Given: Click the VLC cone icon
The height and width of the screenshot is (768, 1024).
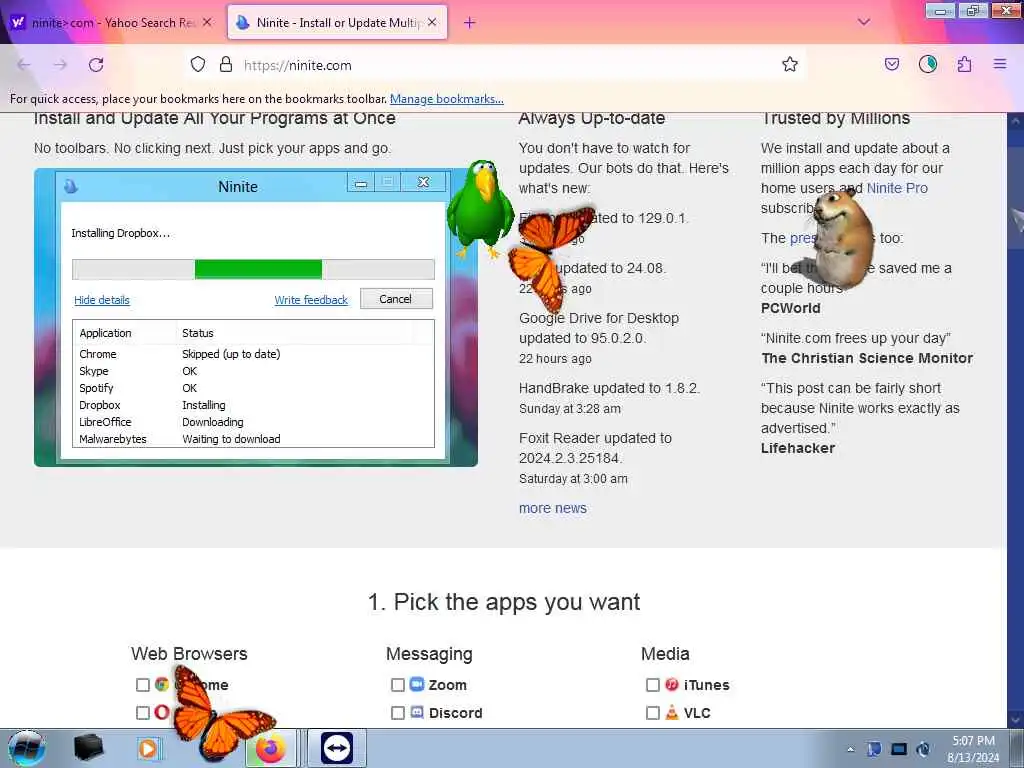Looking at the screenshot, I should 672,712.
